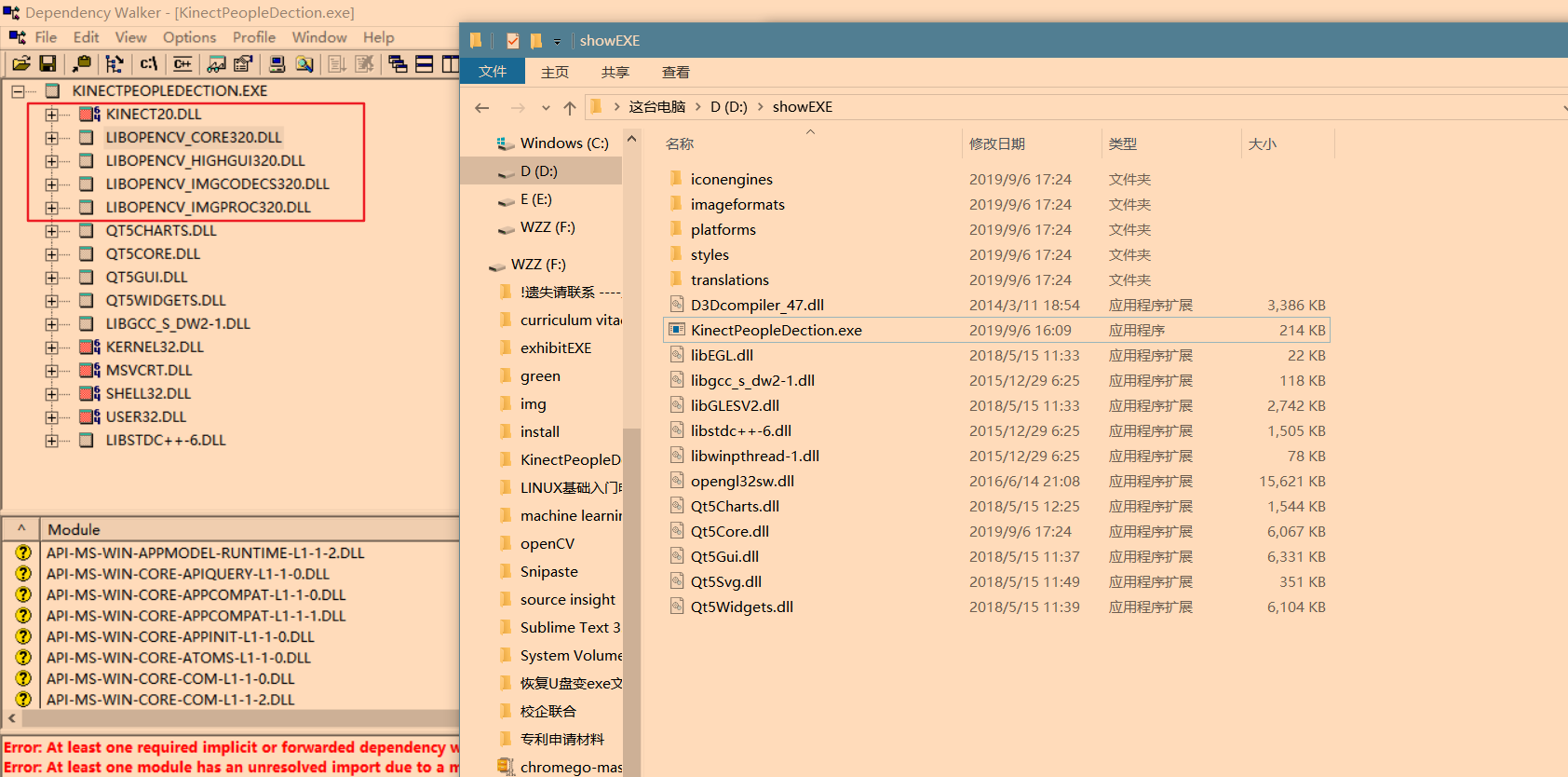Open the 共享 ribbon tab
Viewport: 1568px width, 777px height.
point(615,72)
